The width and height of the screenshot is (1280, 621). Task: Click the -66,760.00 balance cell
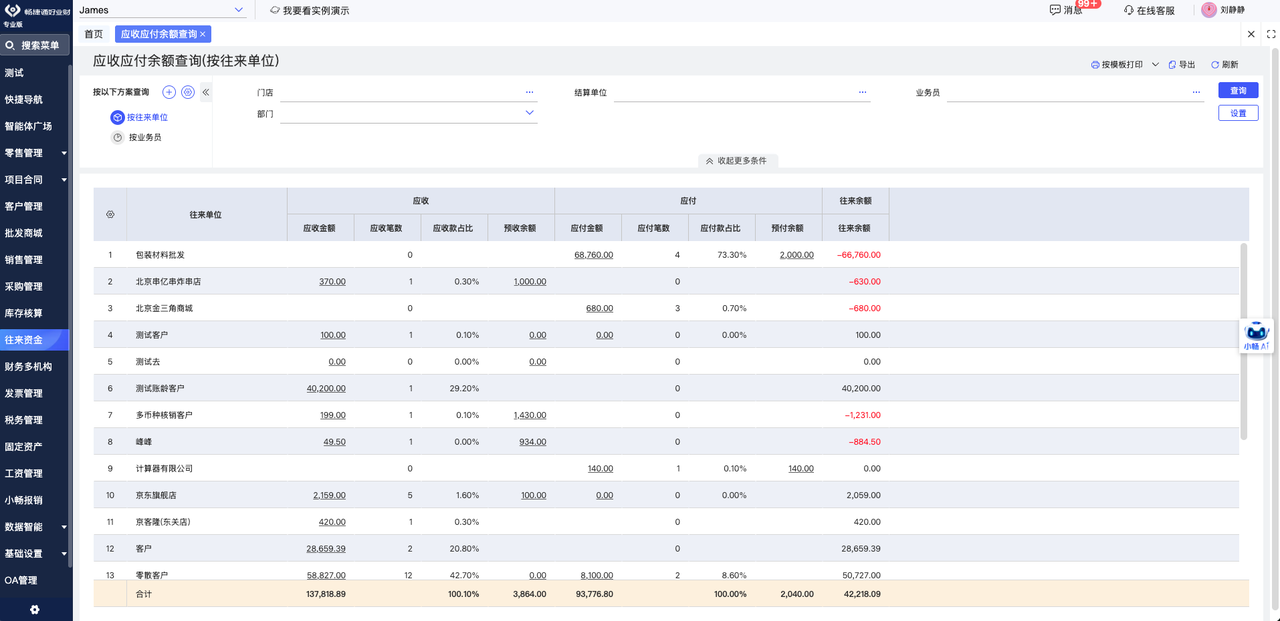pyautogui.click(x=858, y=255)
